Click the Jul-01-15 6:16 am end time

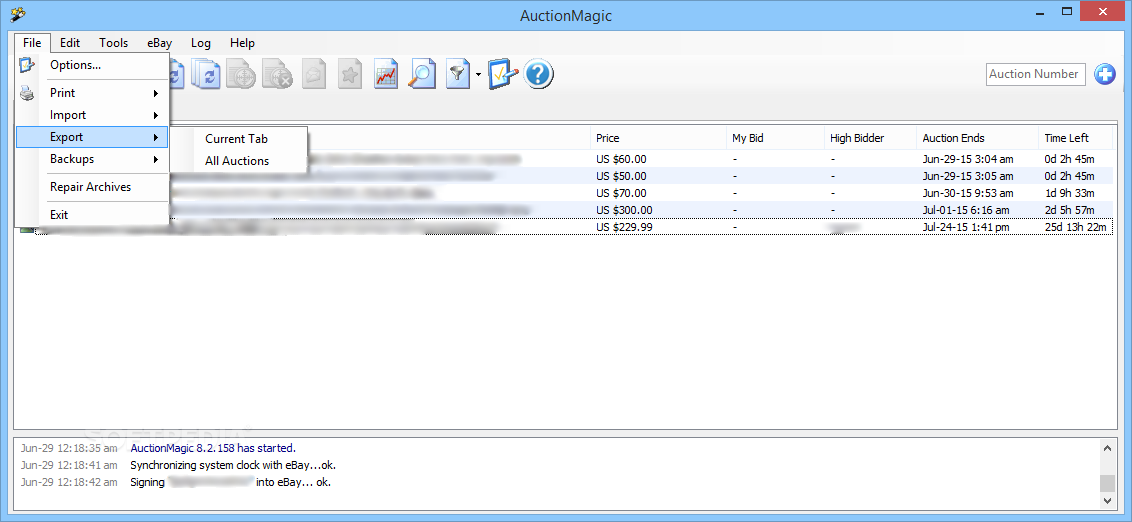(x=966, y=210)
